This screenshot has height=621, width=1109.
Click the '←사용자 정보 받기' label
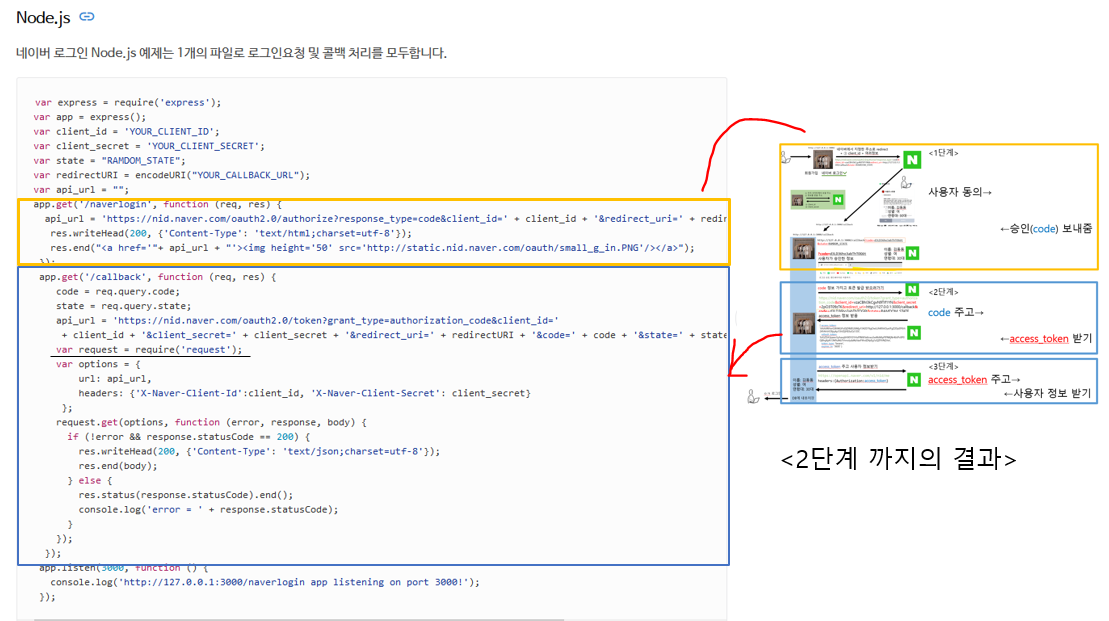[1047, 393]
